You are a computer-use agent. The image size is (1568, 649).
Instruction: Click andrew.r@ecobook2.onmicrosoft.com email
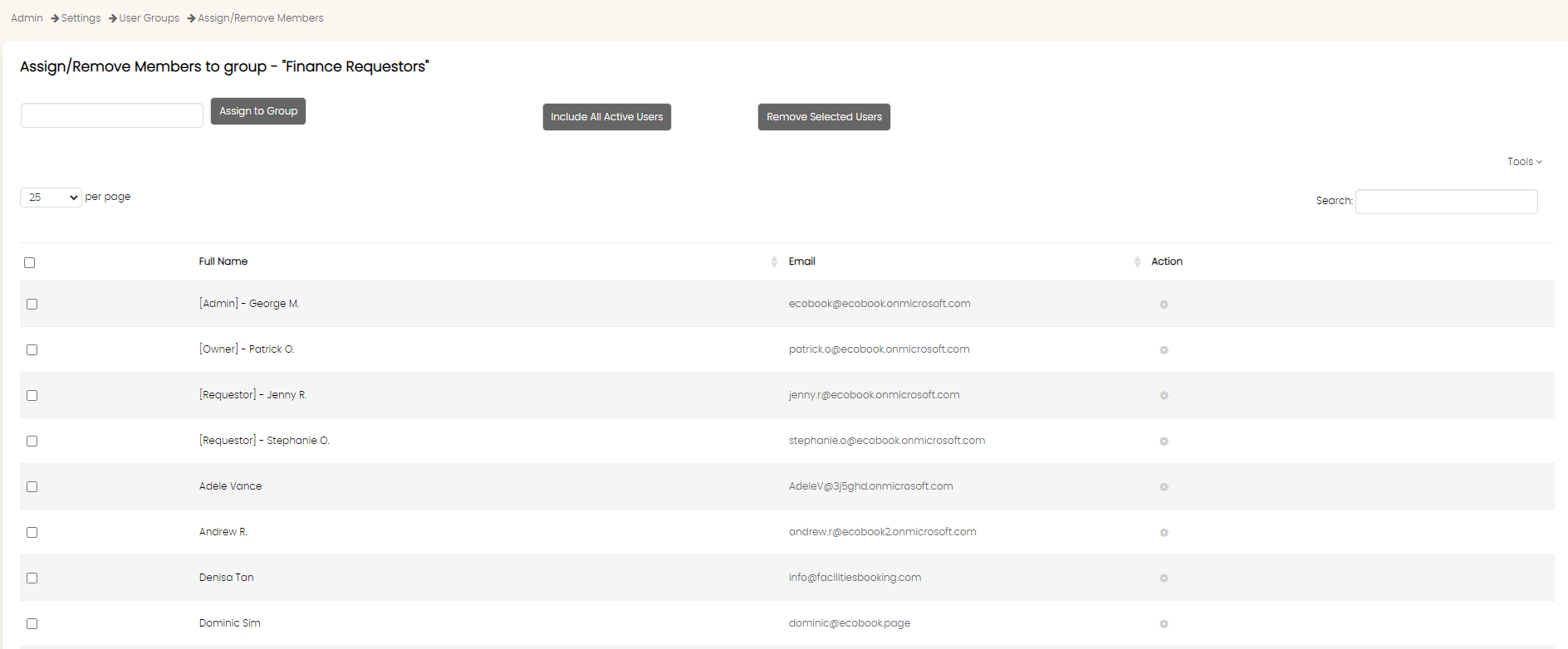click(882, 532)
